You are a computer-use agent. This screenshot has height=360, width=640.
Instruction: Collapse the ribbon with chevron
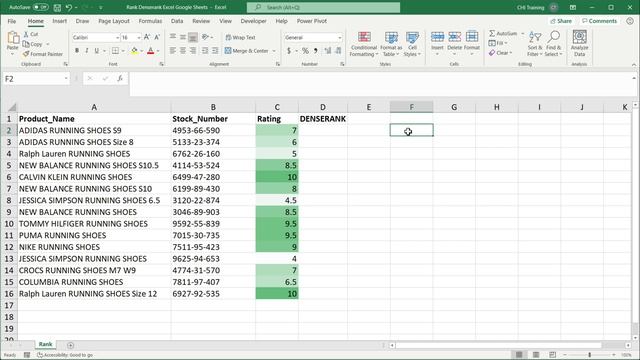click(x=634, y=64)
